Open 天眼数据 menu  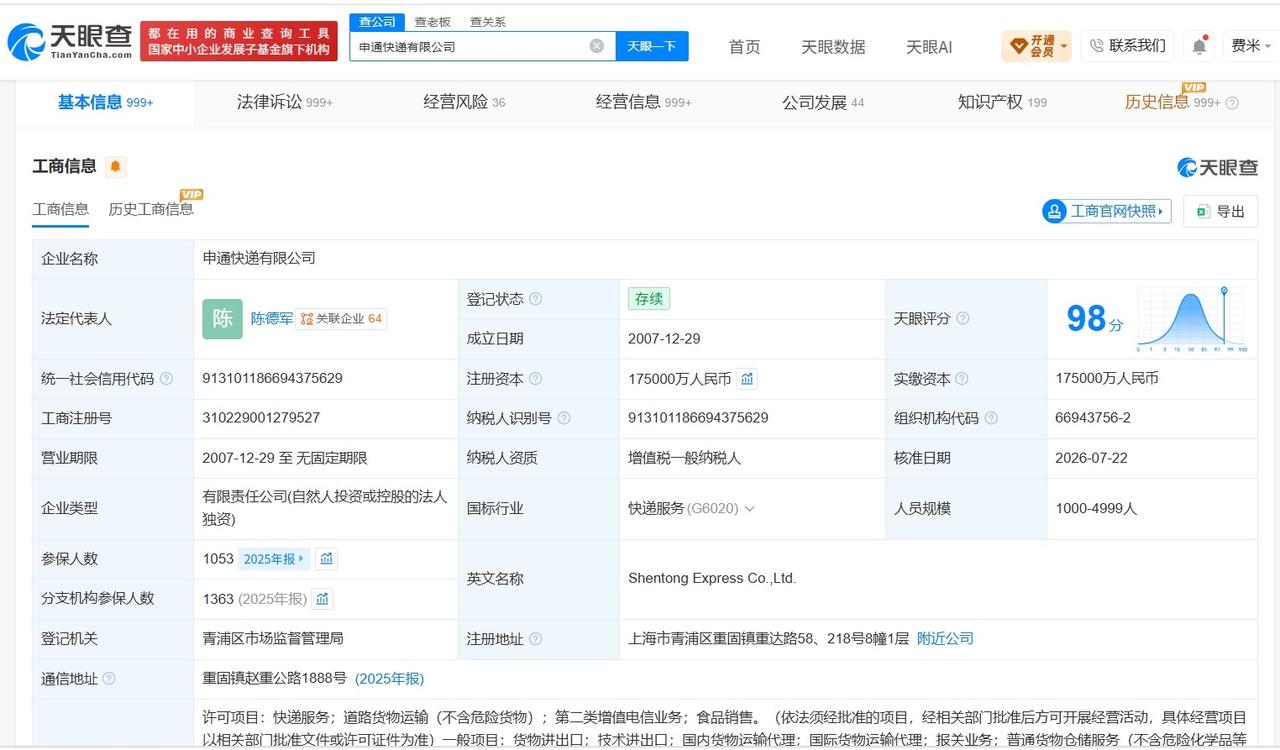(833, 47)
